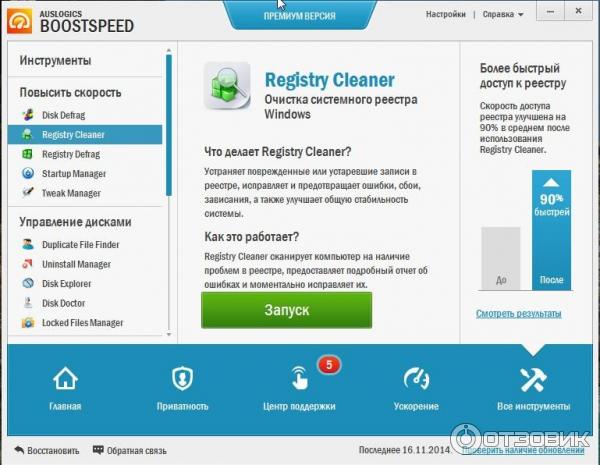Screen dimensions: 600x465
Task: Open the Настройки menu
Action: point(446,14)
